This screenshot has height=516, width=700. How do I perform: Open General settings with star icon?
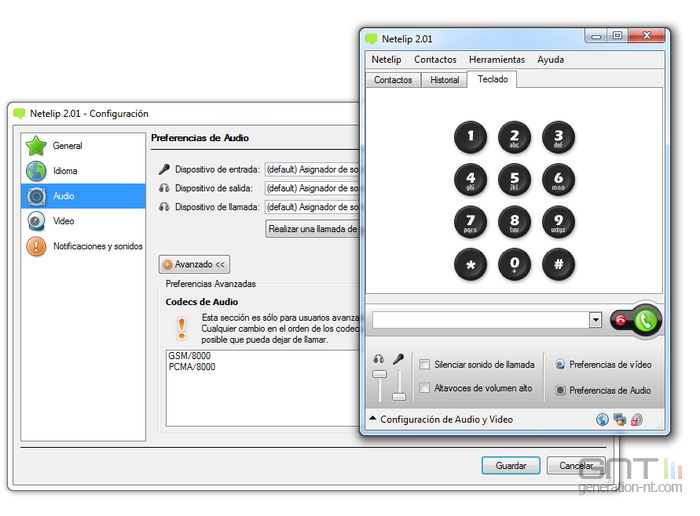[x=83, y=146]
